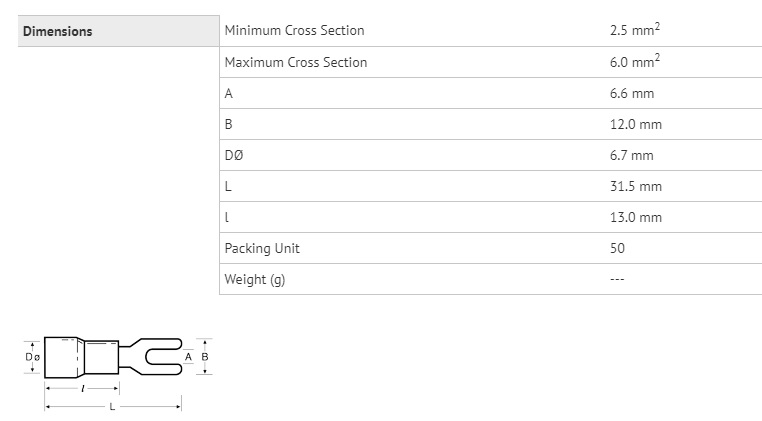Click the B dimension label in diagram
The height and width of the screenshot is (421, 762).
point(204,356)
